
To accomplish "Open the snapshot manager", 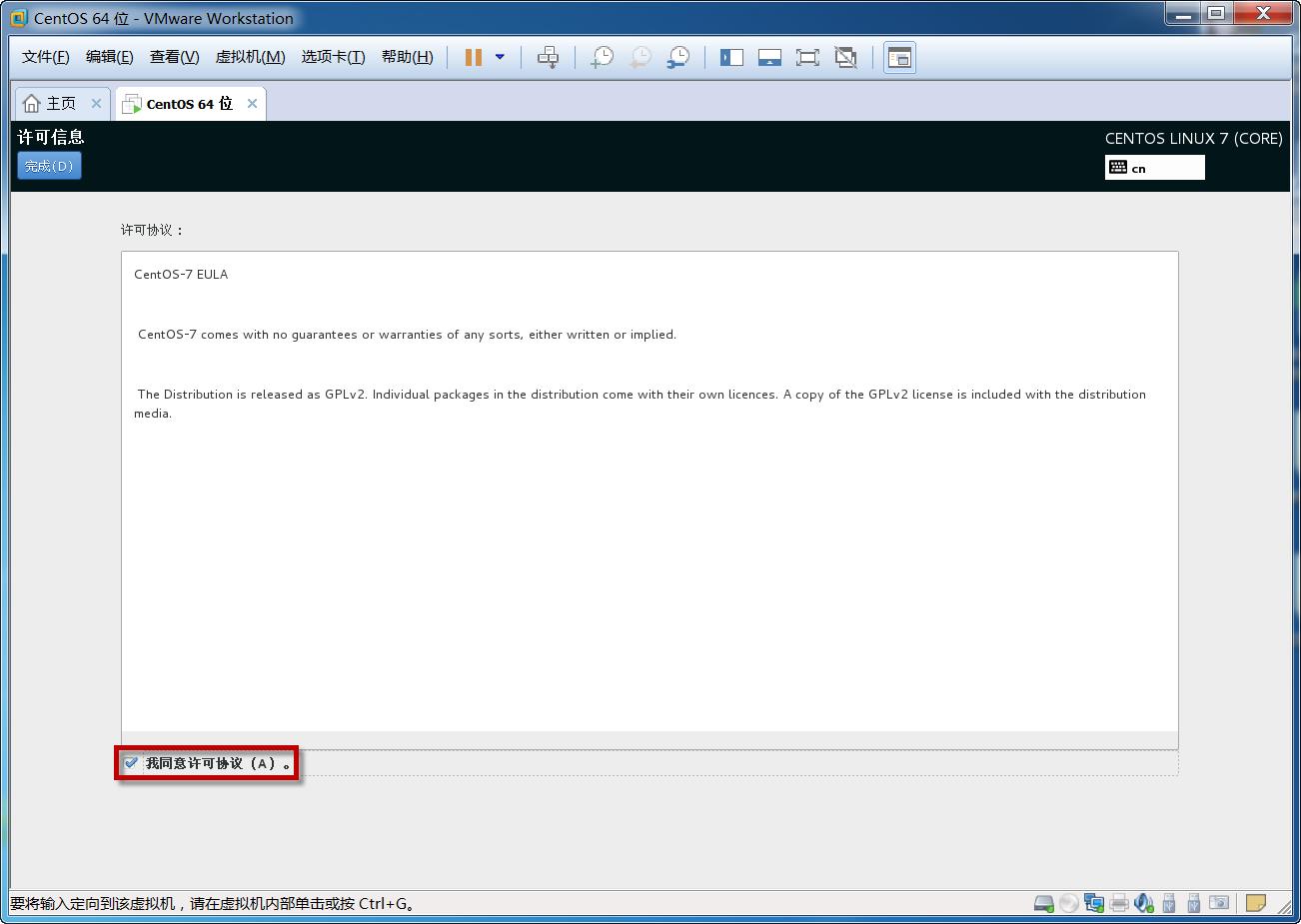I will 677,57.
